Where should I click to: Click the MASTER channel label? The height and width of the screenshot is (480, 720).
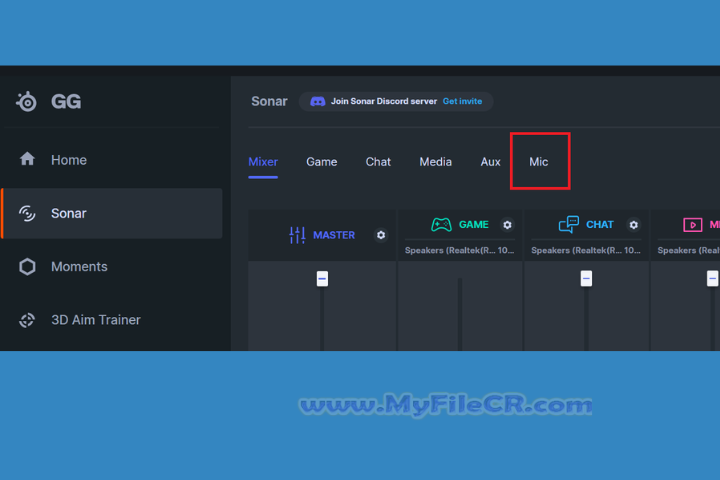point(334,235)
